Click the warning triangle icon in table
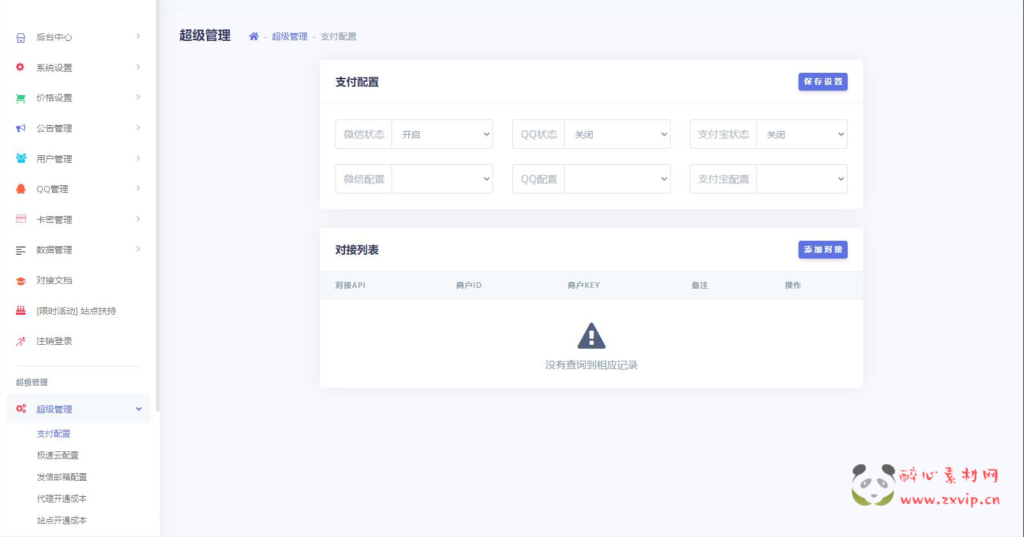The height and width of the screenshot is (537, 1024). [x=591, y=336]
